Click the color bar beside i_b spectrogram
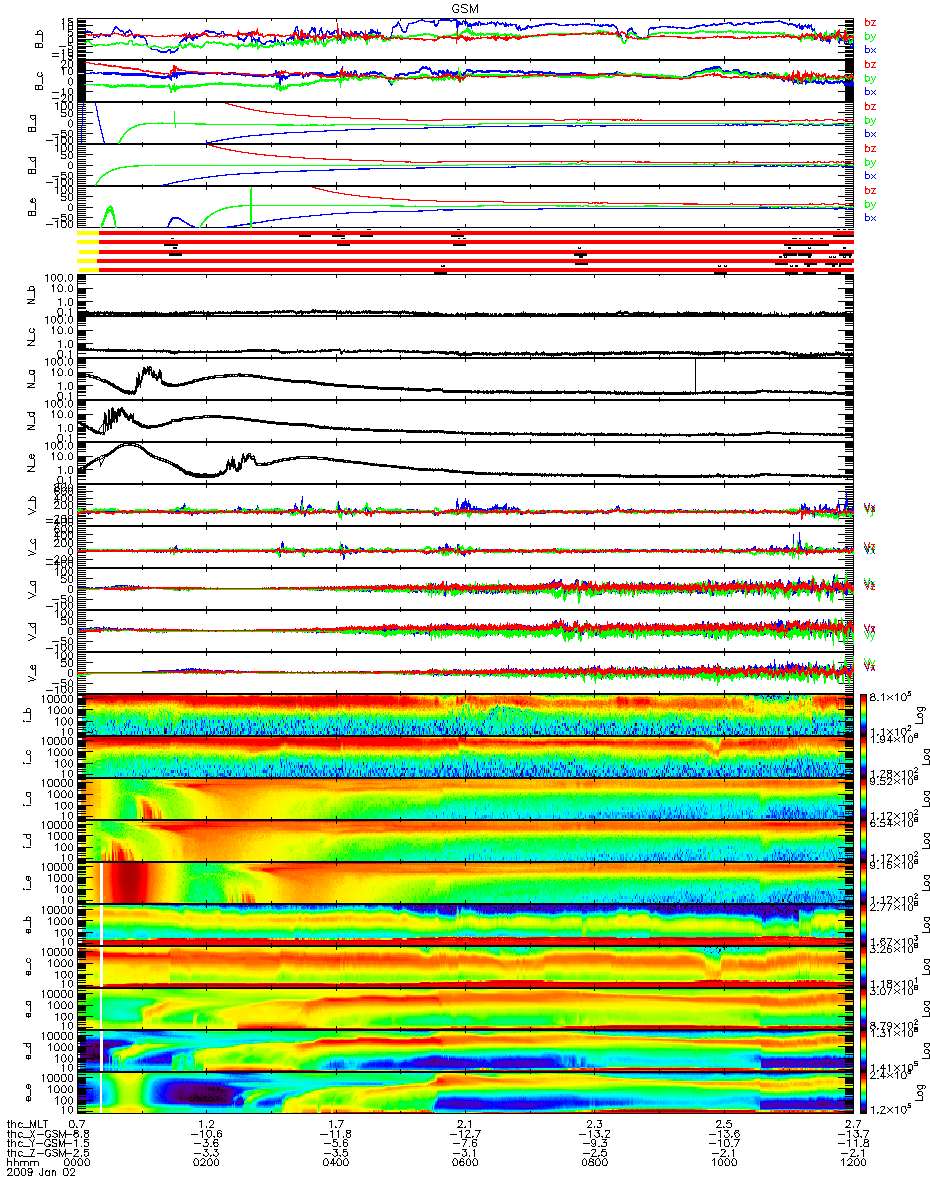 [862, 715]
